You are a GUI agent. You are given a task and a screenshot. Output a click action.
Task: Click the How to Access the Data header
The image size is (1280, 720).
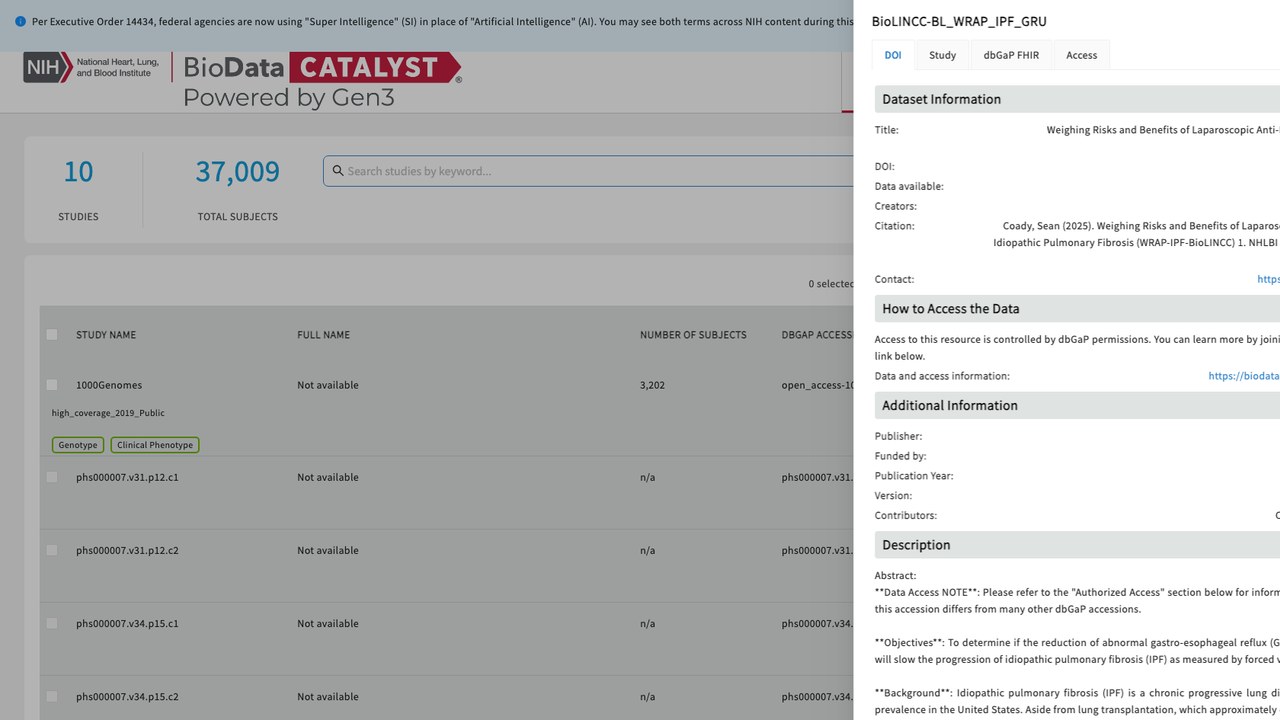pyautogui.click(x=1077, y=309)
